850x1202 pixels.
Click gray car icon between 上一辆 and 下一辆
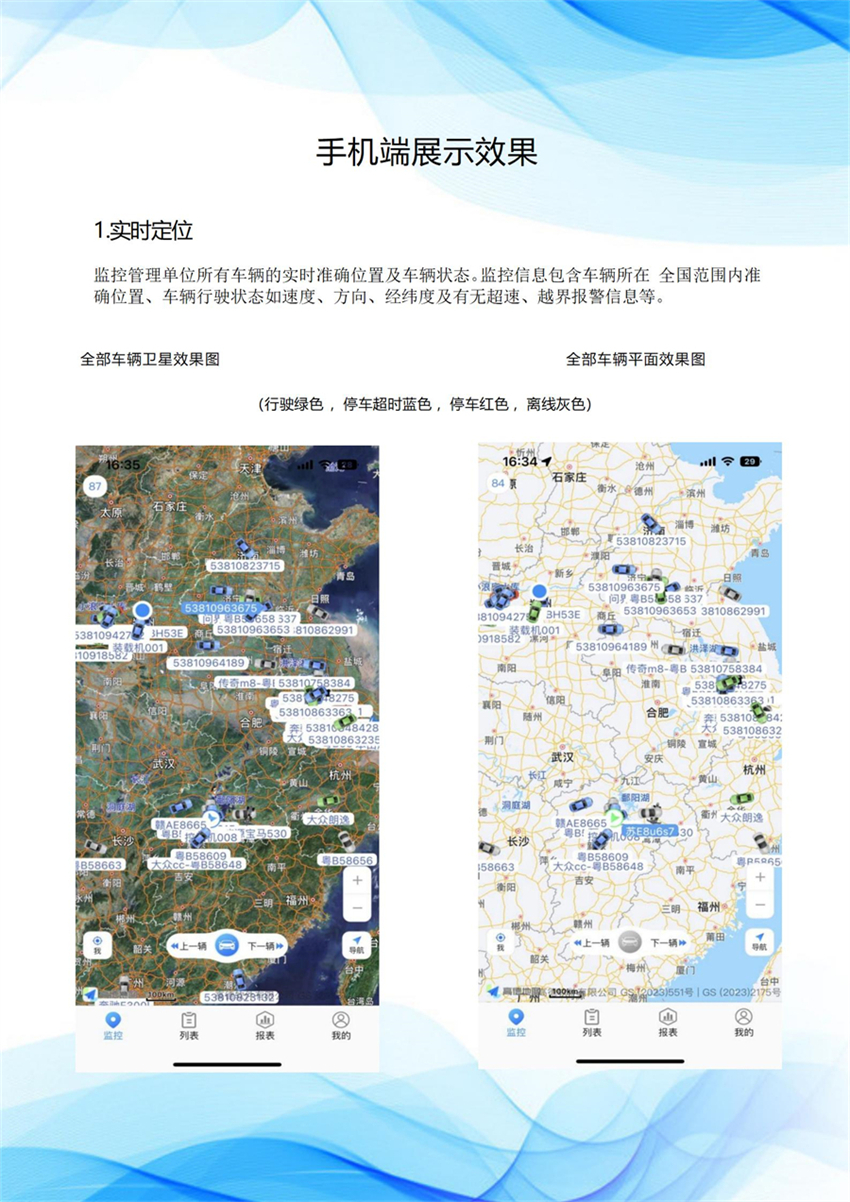coord(629,942)
